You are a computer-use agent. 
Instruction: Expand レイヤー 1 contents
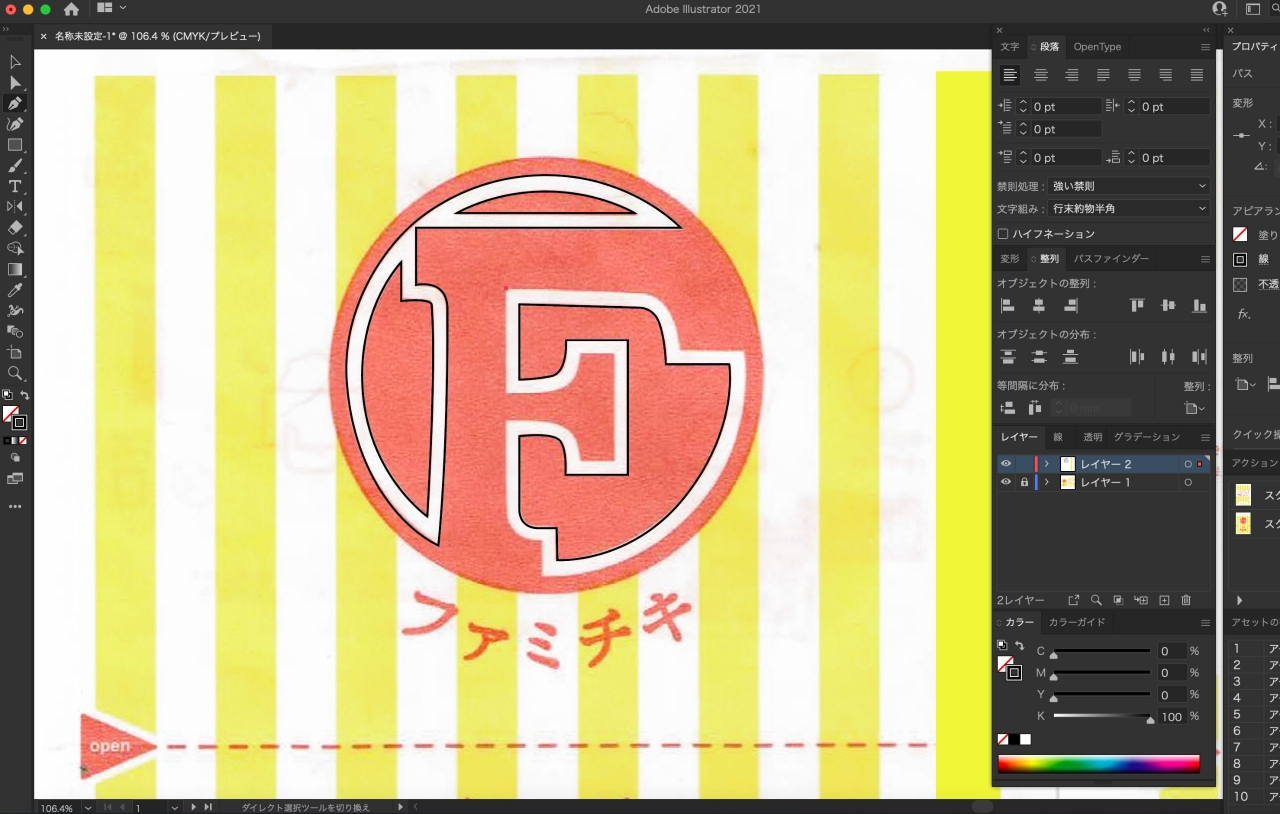tap(1047, 482)
